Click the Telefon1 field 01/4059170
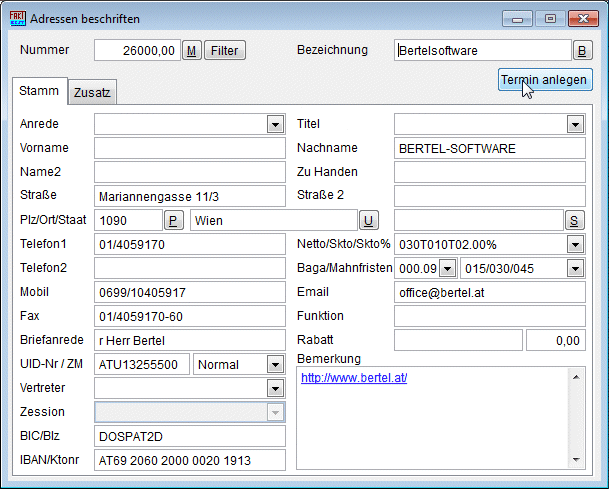Image resolution: width=609 pixels, height=489 pixels. [190, 244]
